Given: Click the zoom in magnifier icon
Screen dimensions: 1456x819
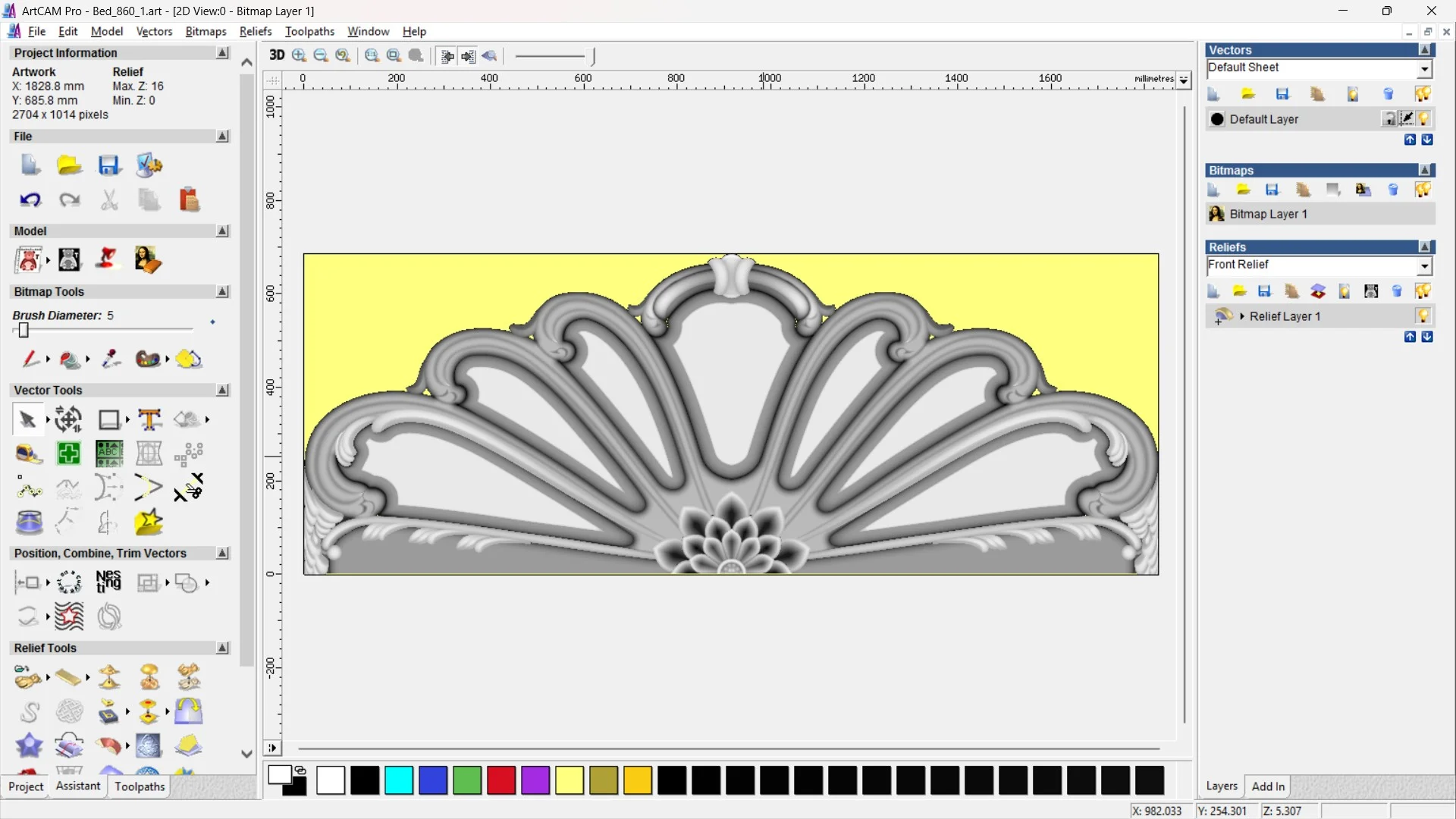Looking at the screenshot, I should pos(299,55).
